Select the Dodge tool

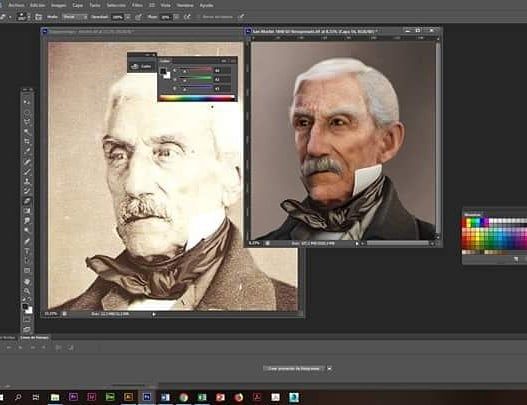pyautogui.click(x=27, y=231)
